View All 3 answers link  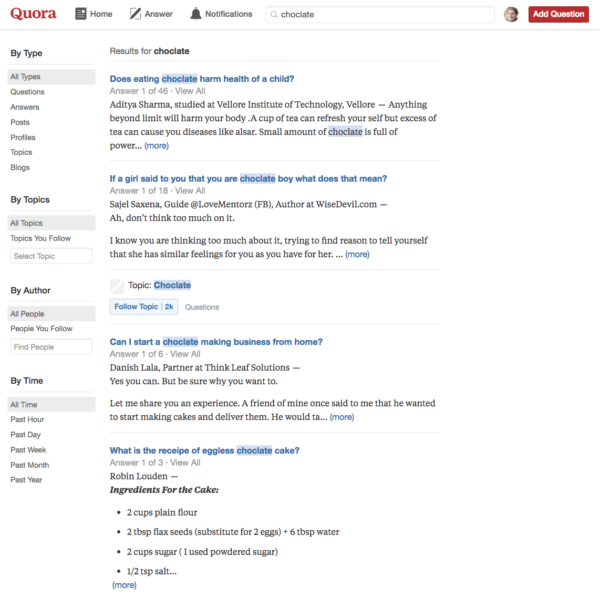tap(185, 463)
